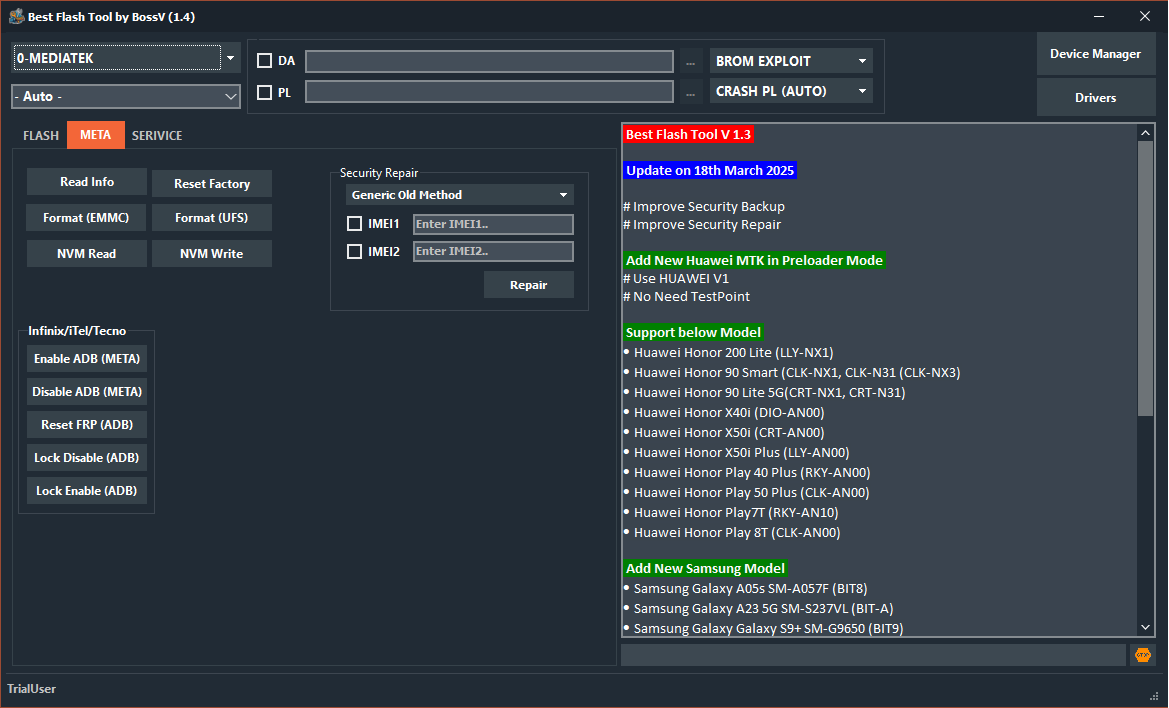This screenshot has width=1169, height=708.
Task: Click 'Best Flash Tool V 1.3' heading
Action: coord(688,134)
